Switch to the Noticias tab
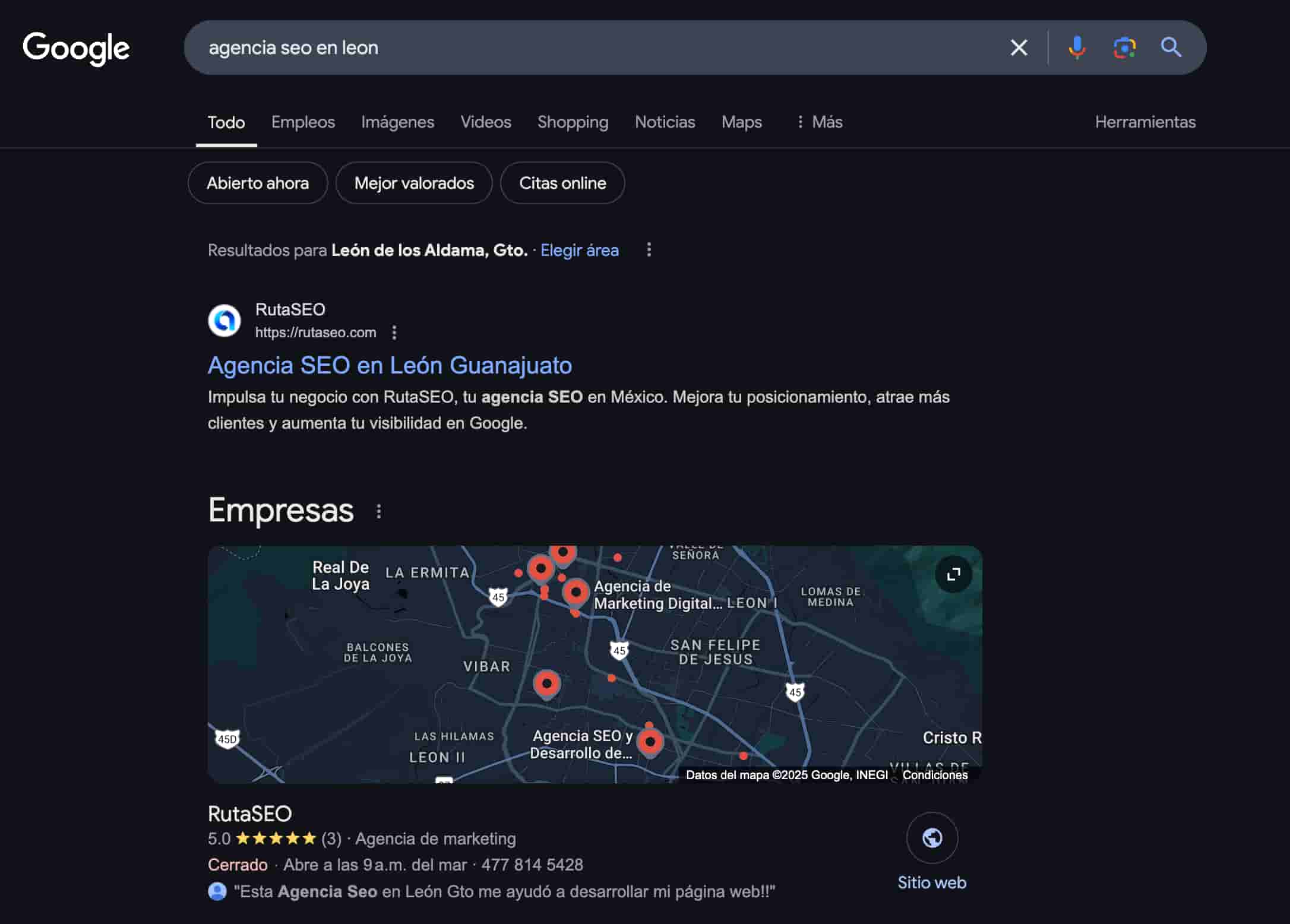The width and height of the screenshot is (1290, 924). click(665, 122)
